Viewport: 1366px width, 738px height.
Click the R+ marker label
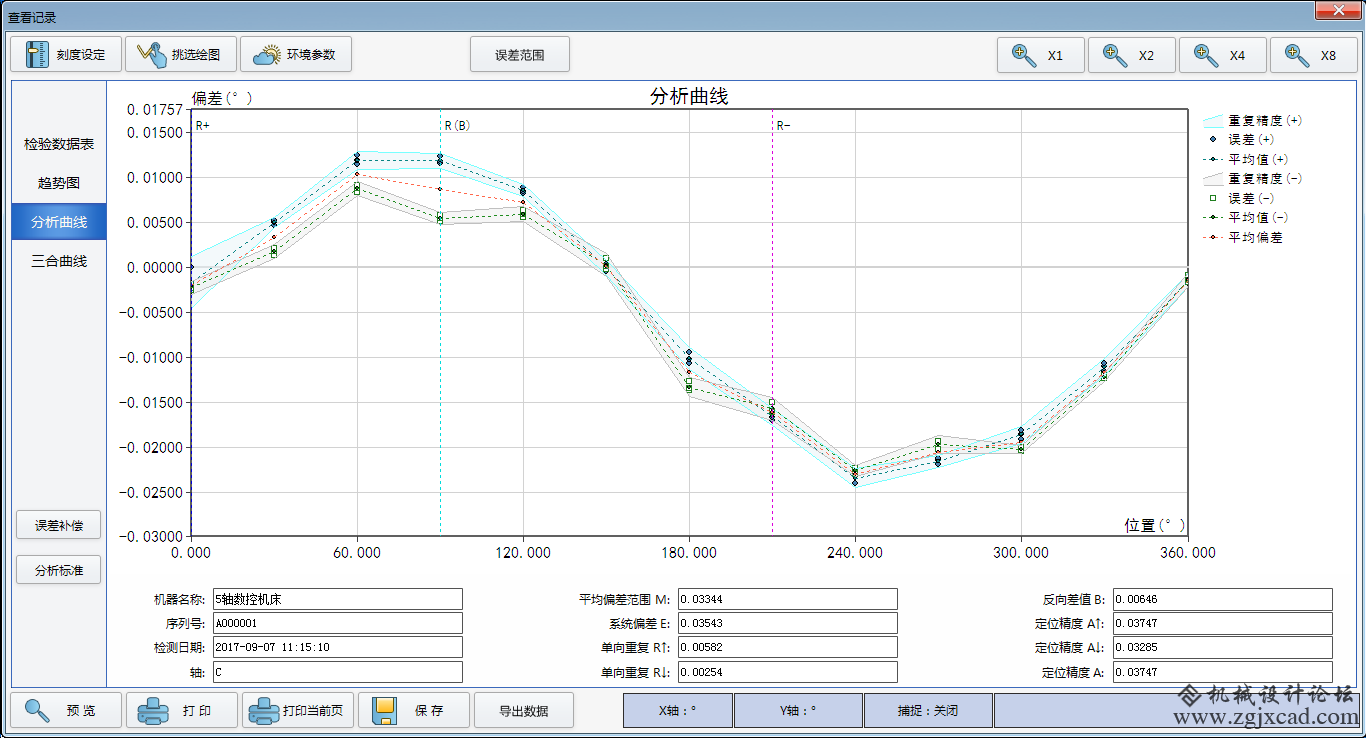203,126
